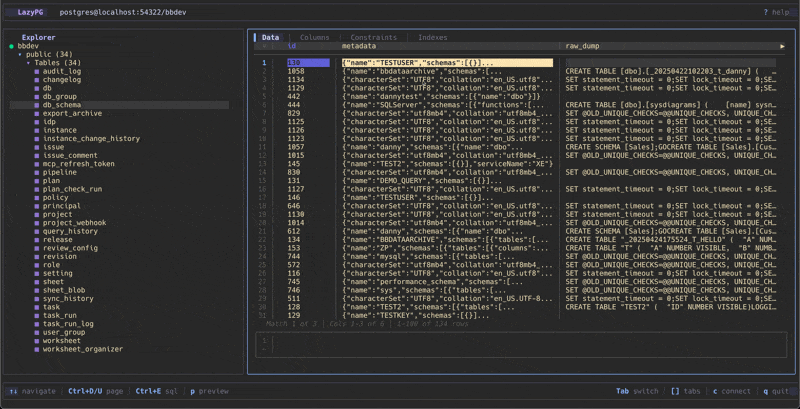Viewport: 800px width, 409px height.
Task: Switch to the Columns tab
Action: point(314,37)
